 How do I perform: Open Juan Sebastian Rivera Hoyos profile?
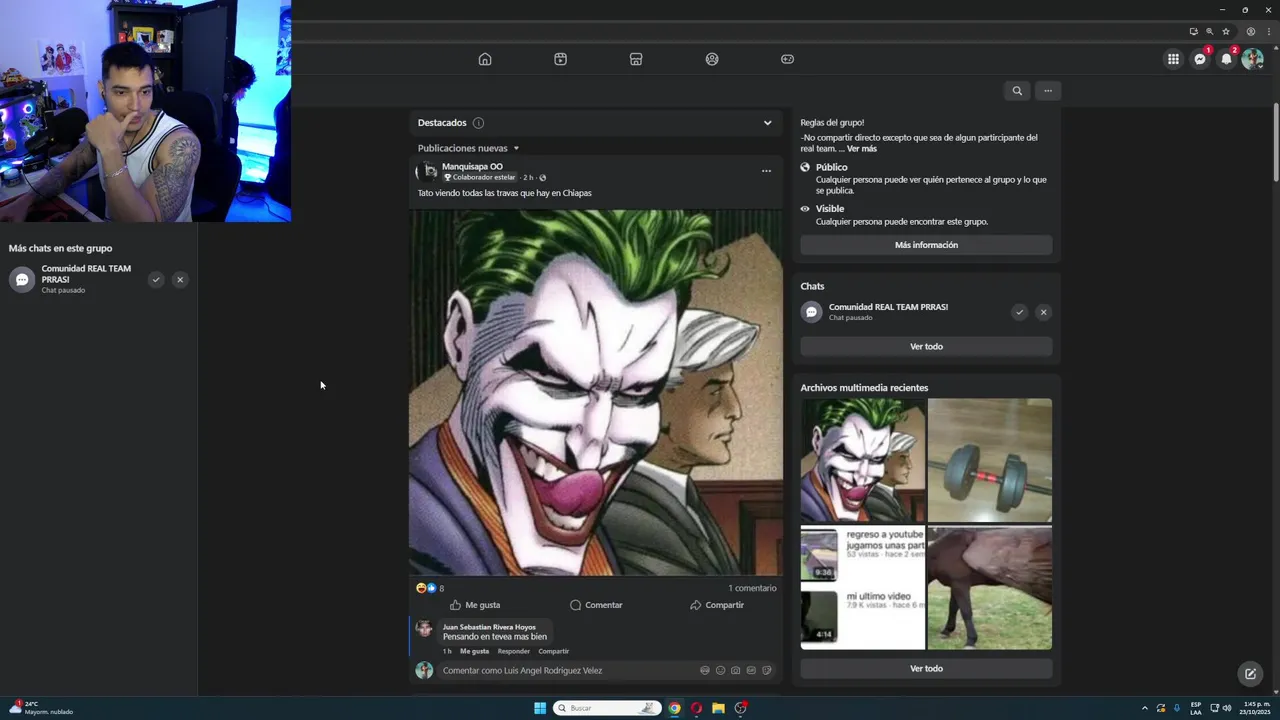tap(489, 627)
